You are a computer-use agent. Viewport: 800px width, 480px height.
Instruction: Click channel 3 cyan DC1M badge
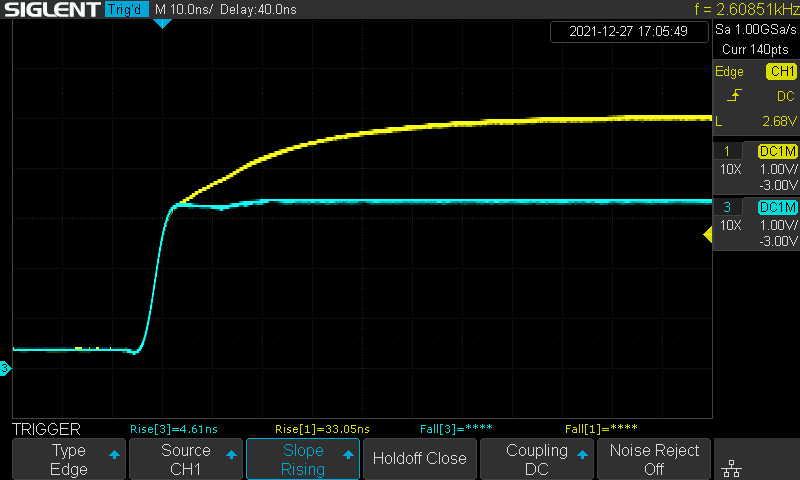click(778, 207)
